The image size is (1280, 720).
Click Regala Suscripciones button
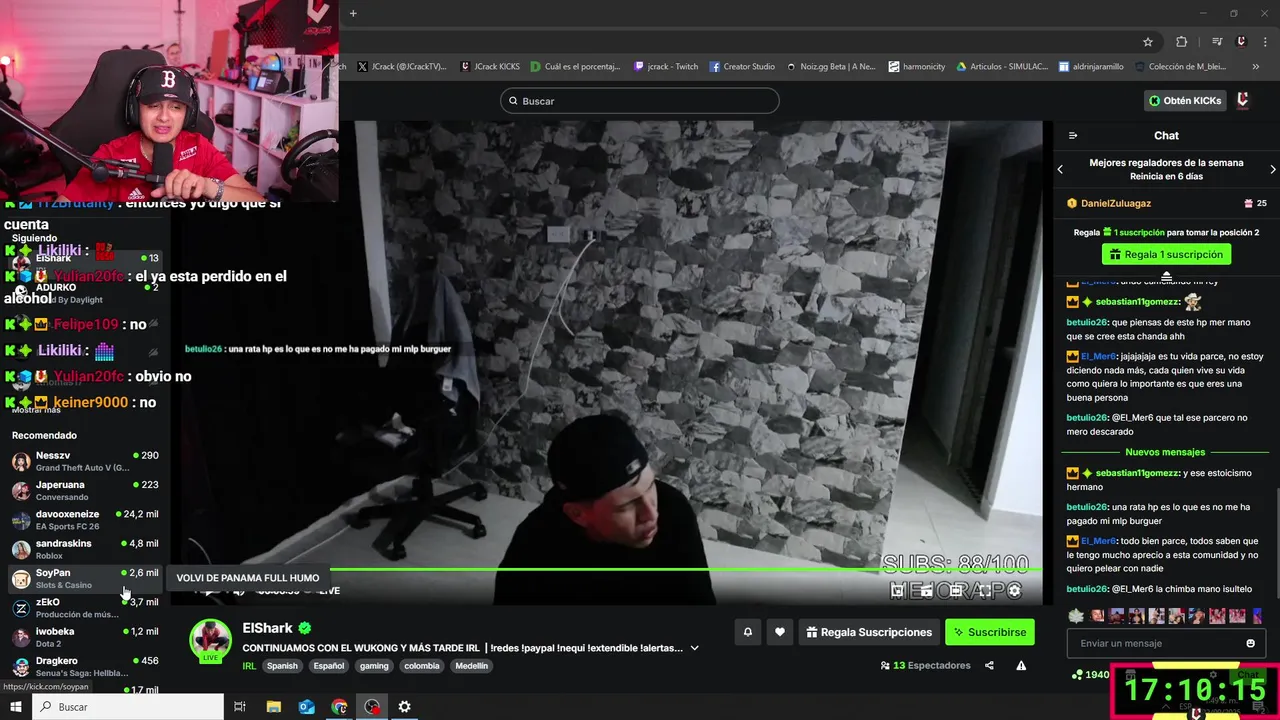tap(869, 632)
